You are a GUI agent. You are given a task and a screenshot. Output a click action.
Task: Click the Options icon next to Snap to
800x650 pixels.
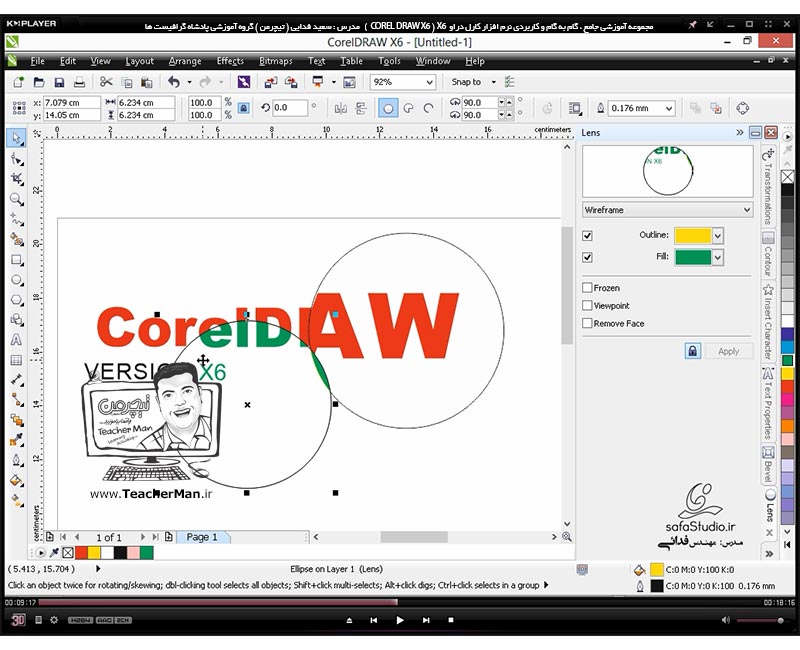tap(509, 82)
